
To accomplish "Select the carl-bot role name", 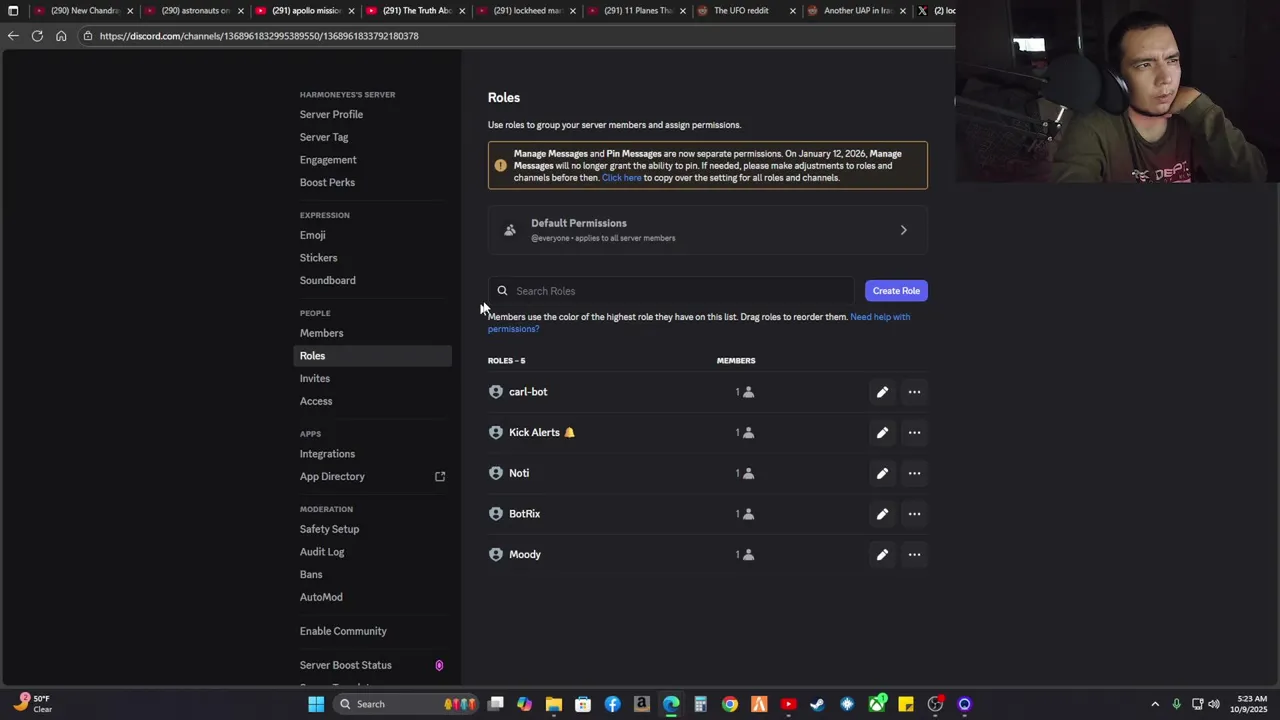I will point(528,392).
